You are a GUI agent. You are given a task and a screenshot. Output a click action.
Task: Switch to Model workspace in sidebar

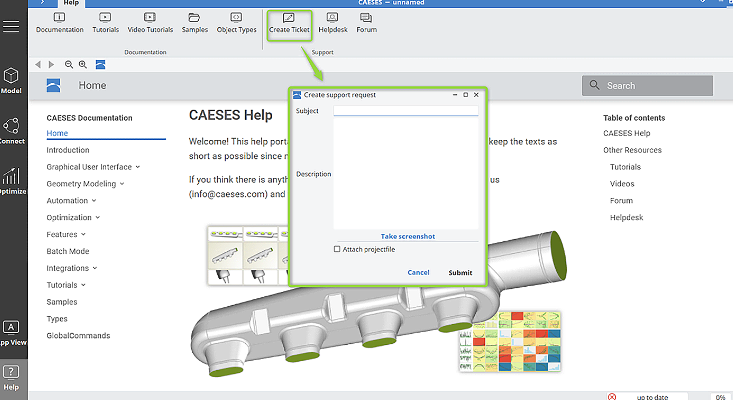(x=11, y=80)
